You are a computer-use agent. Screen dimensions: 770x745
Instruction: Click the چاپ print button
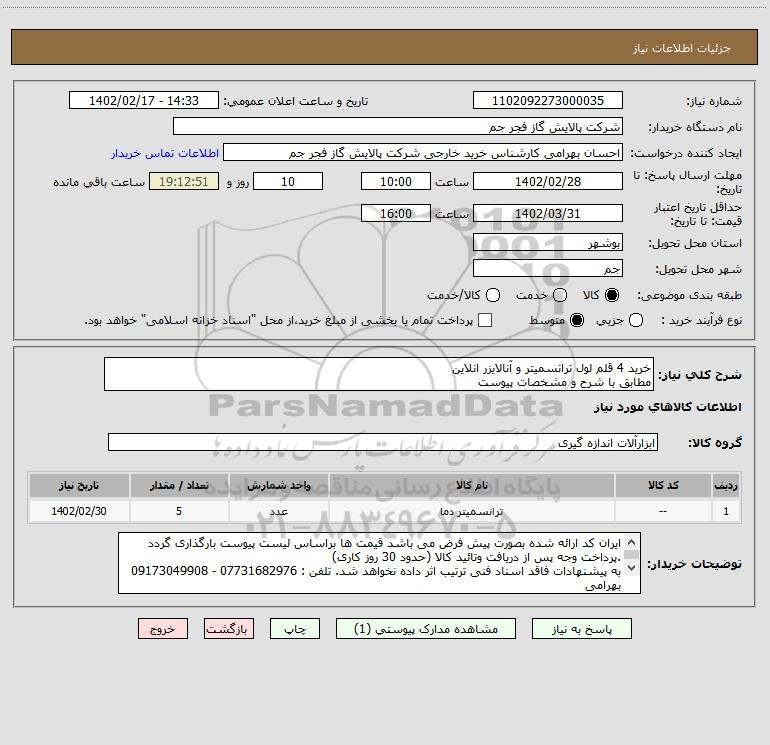[295, 629]
